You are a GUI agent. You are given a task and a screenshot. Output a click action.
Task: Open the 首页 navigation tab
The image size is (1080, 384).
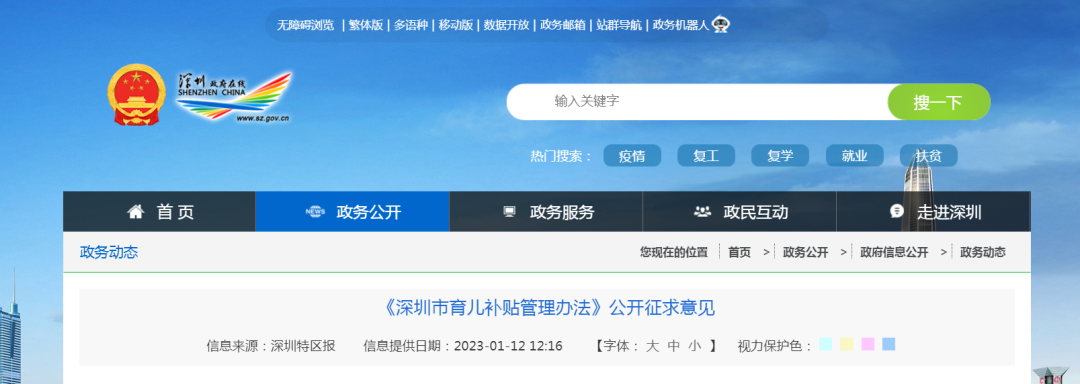coord(159,211)
